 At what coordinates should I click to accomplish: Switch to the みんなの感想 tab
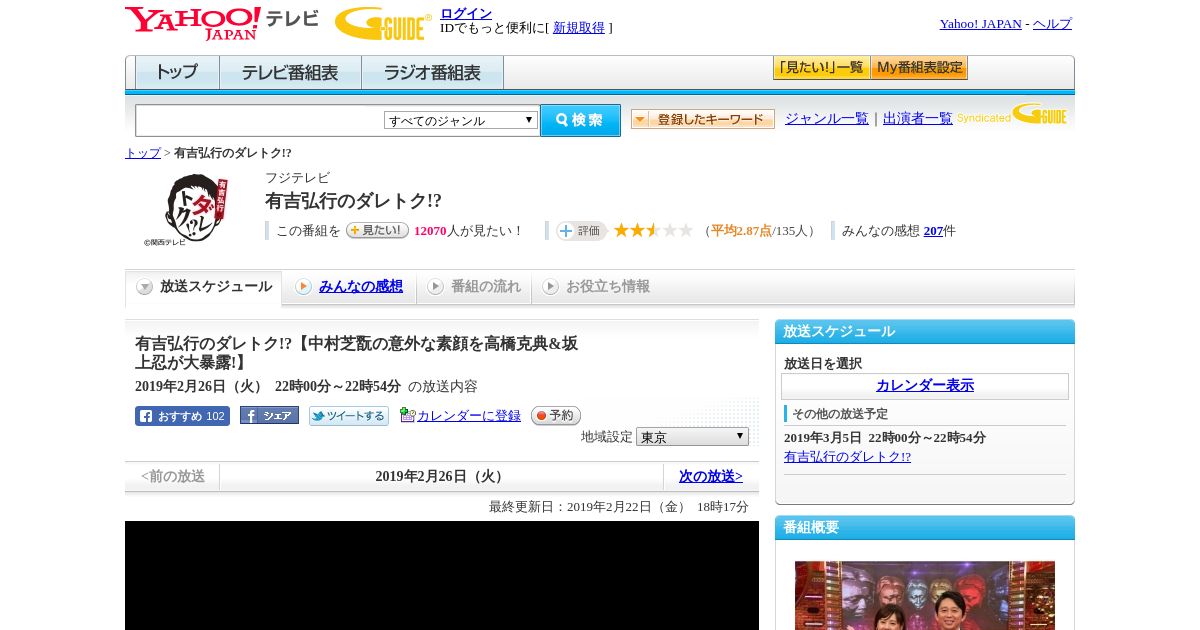pyautogui.click(x=349, y=287)
